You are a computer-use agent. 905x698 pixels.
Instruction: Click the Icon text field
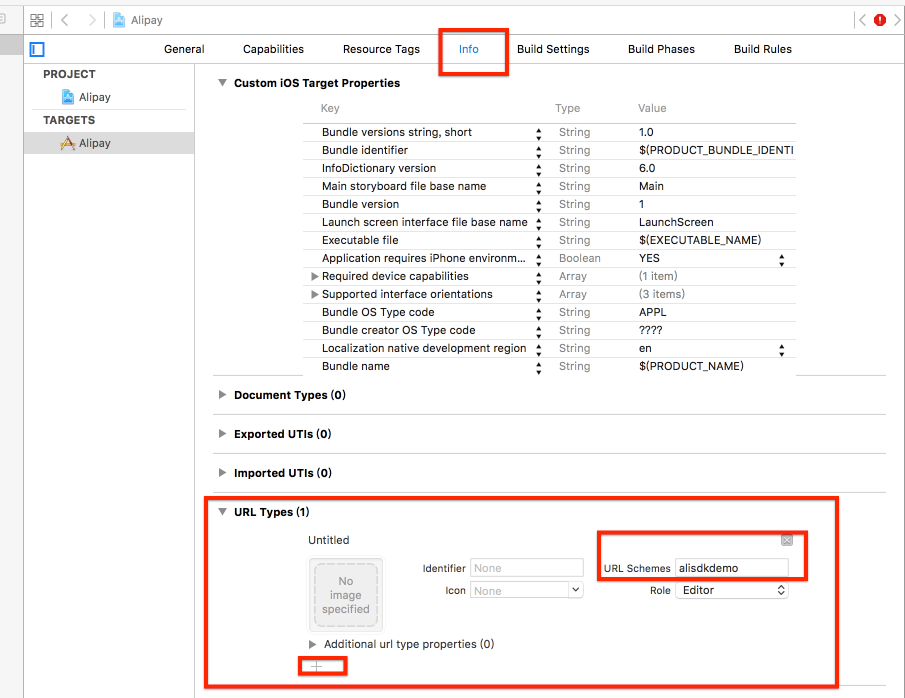pos(519,590)
